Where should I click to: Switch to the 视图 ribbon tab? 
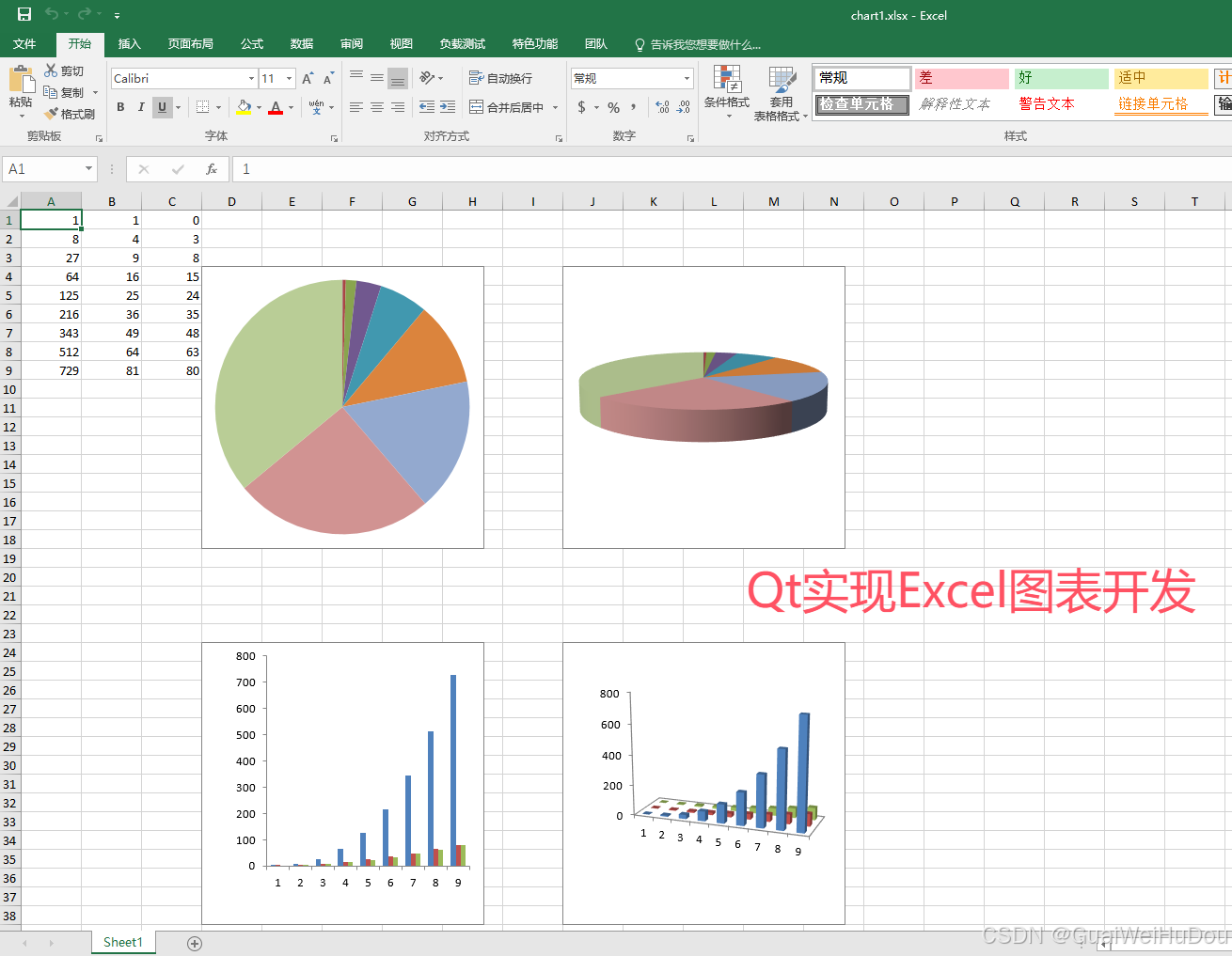click(402, 44)
